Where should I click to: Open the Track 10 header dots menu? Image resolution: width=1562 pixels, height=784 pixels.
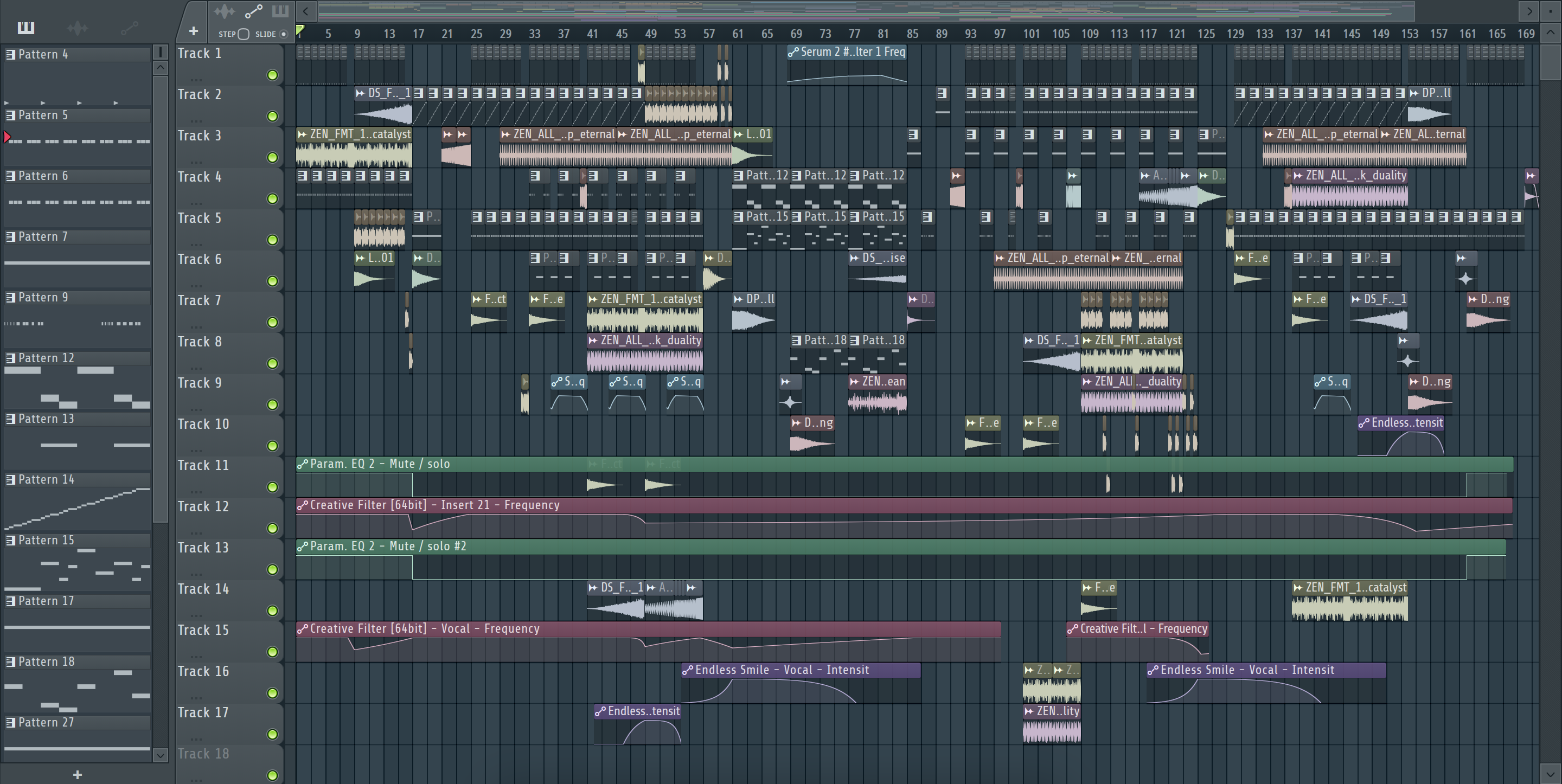tap(195, 451)
